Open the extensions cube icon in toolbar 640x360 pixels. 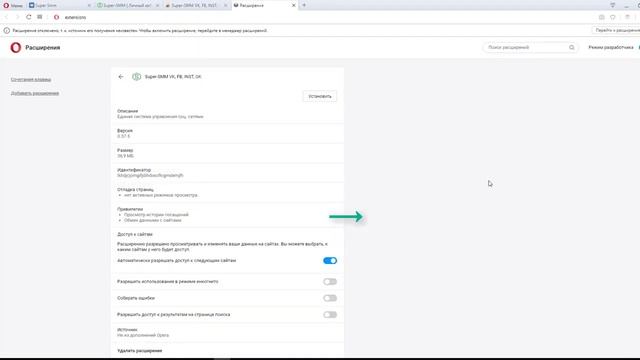627,17
